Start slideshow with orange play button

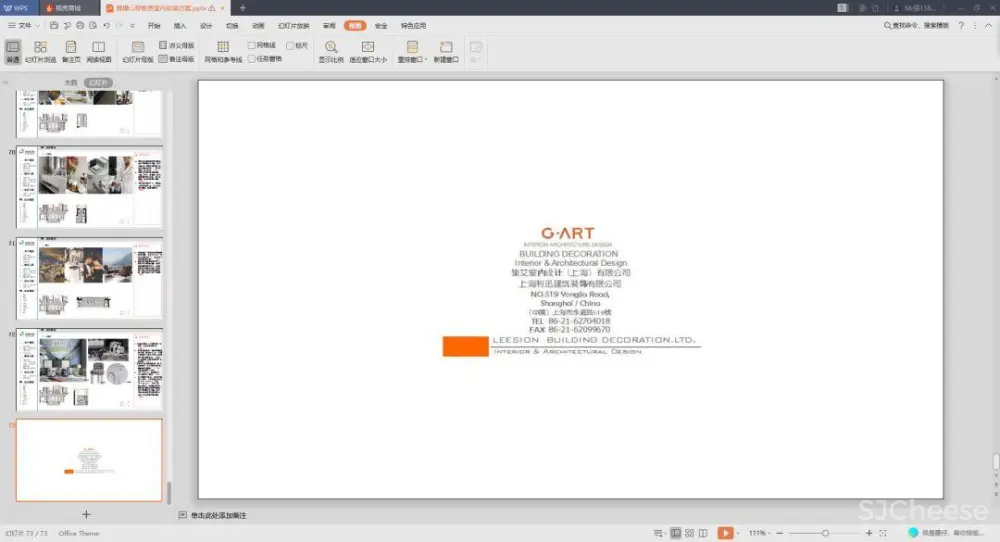[x=725, y=533]
